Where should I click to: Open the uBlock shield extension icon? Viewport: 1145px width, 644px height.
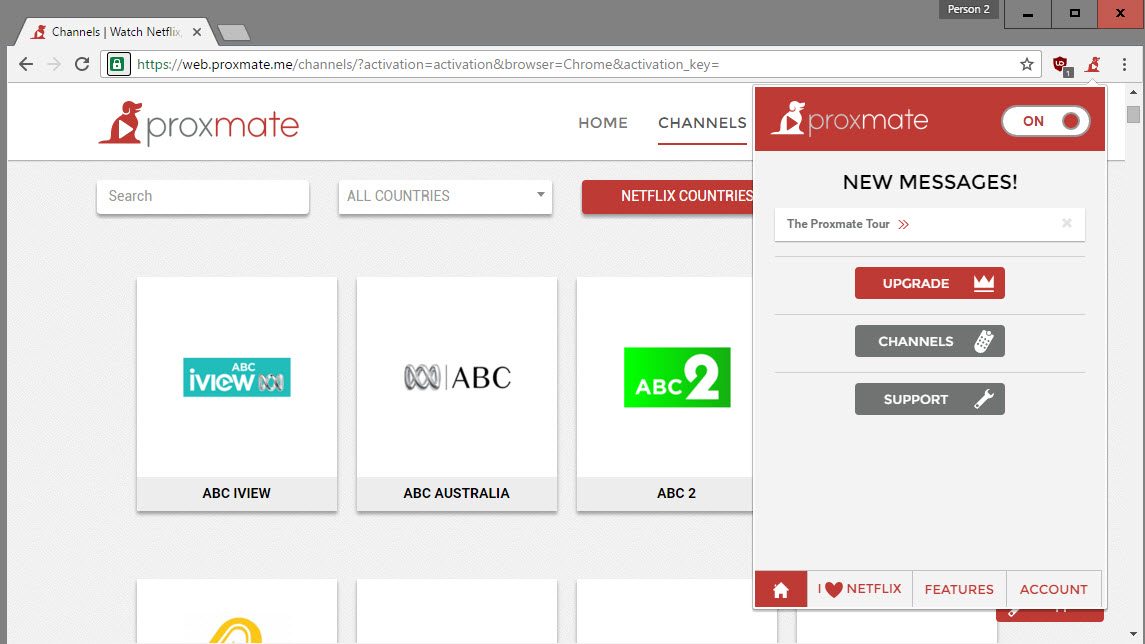pos(1062,65)
